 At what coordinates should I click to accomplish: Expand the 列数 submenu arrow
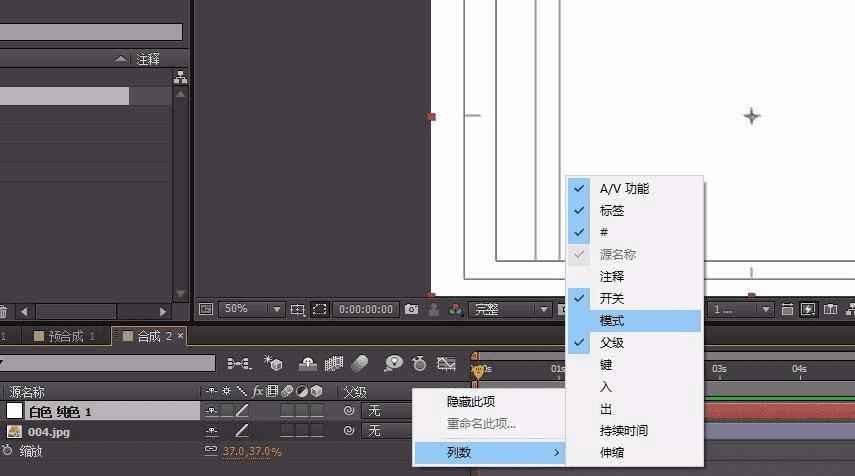point(556,452)
